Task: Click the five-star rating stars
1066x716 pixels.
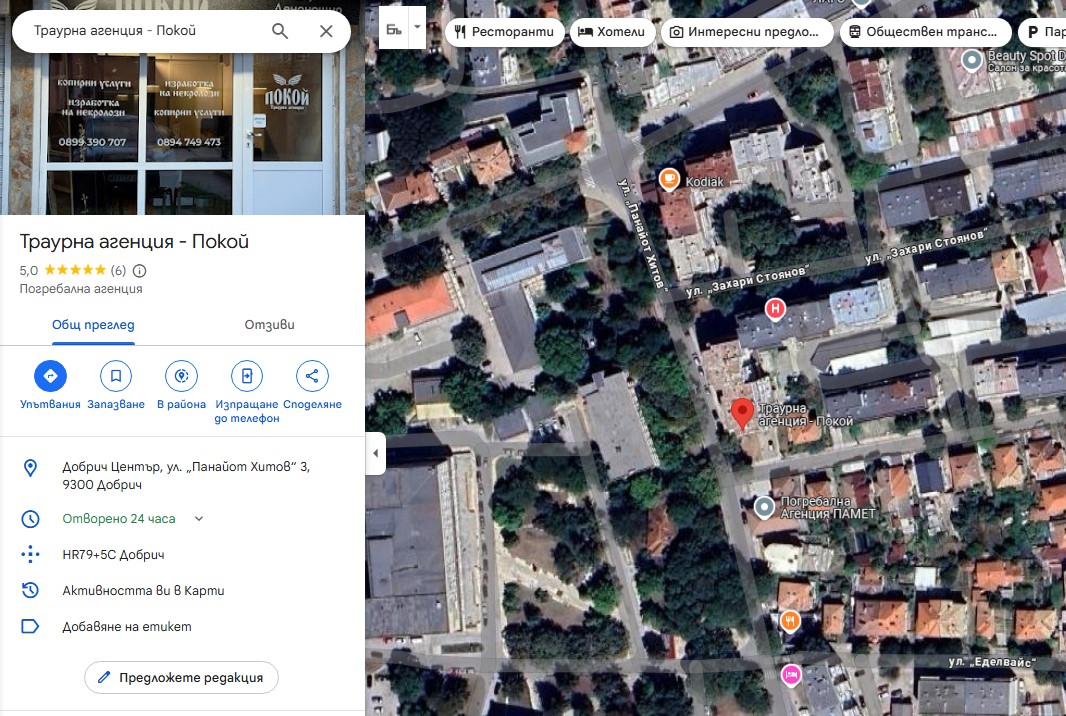Action: 75,270
